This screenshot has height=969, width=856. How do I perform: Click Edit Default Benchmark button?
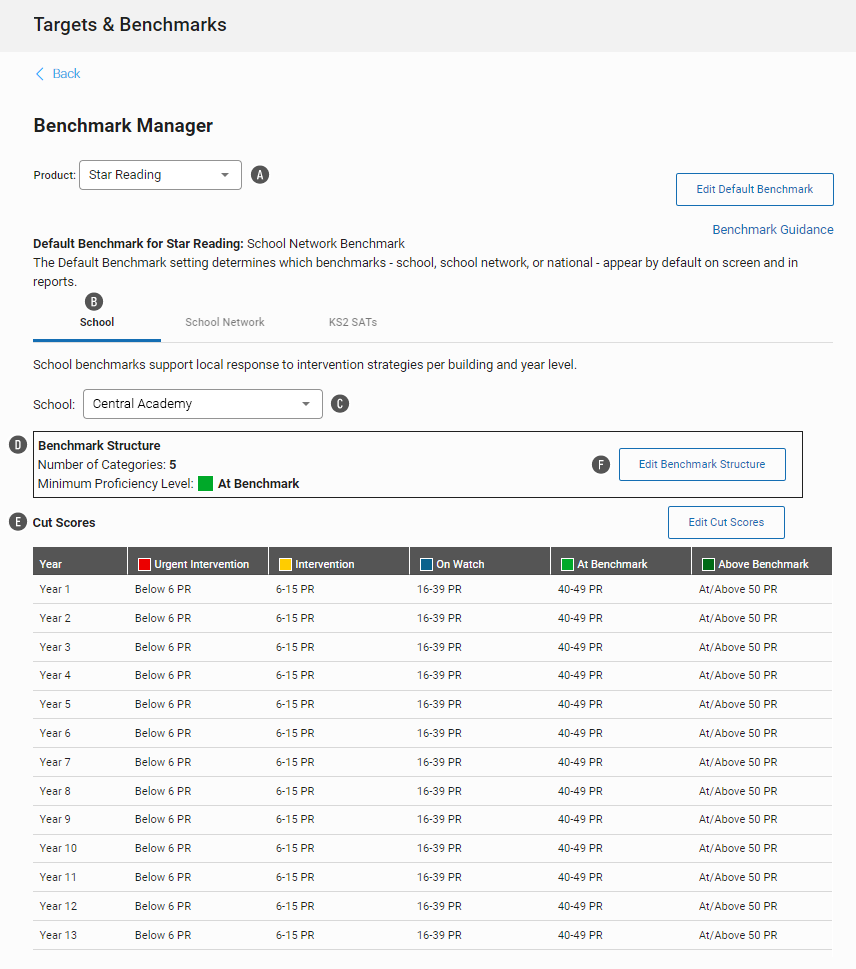coord(755,189)
